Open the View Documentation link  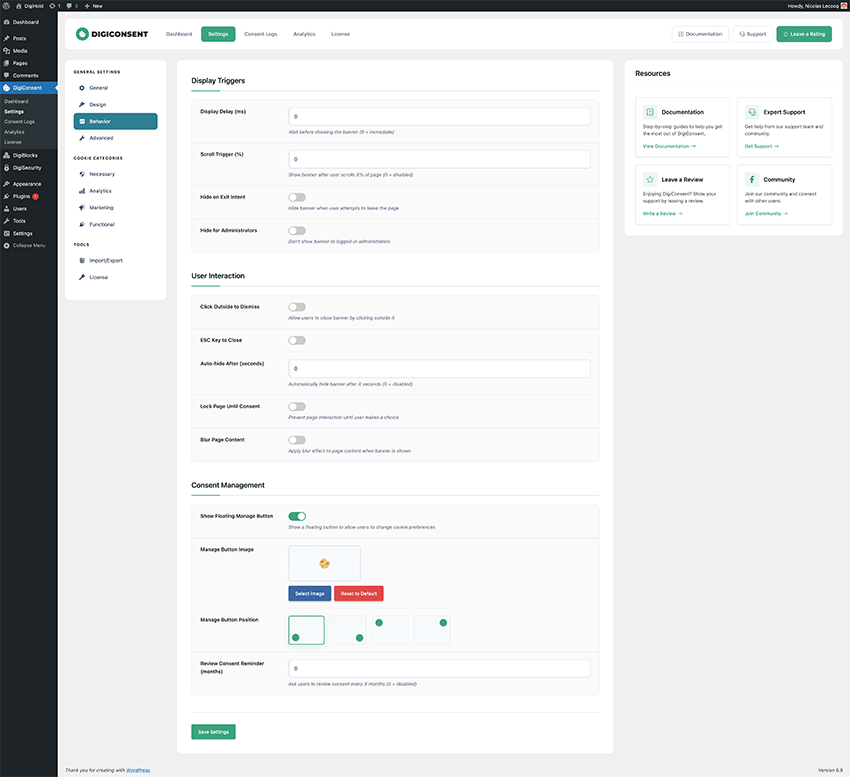(x=669, y=146)
